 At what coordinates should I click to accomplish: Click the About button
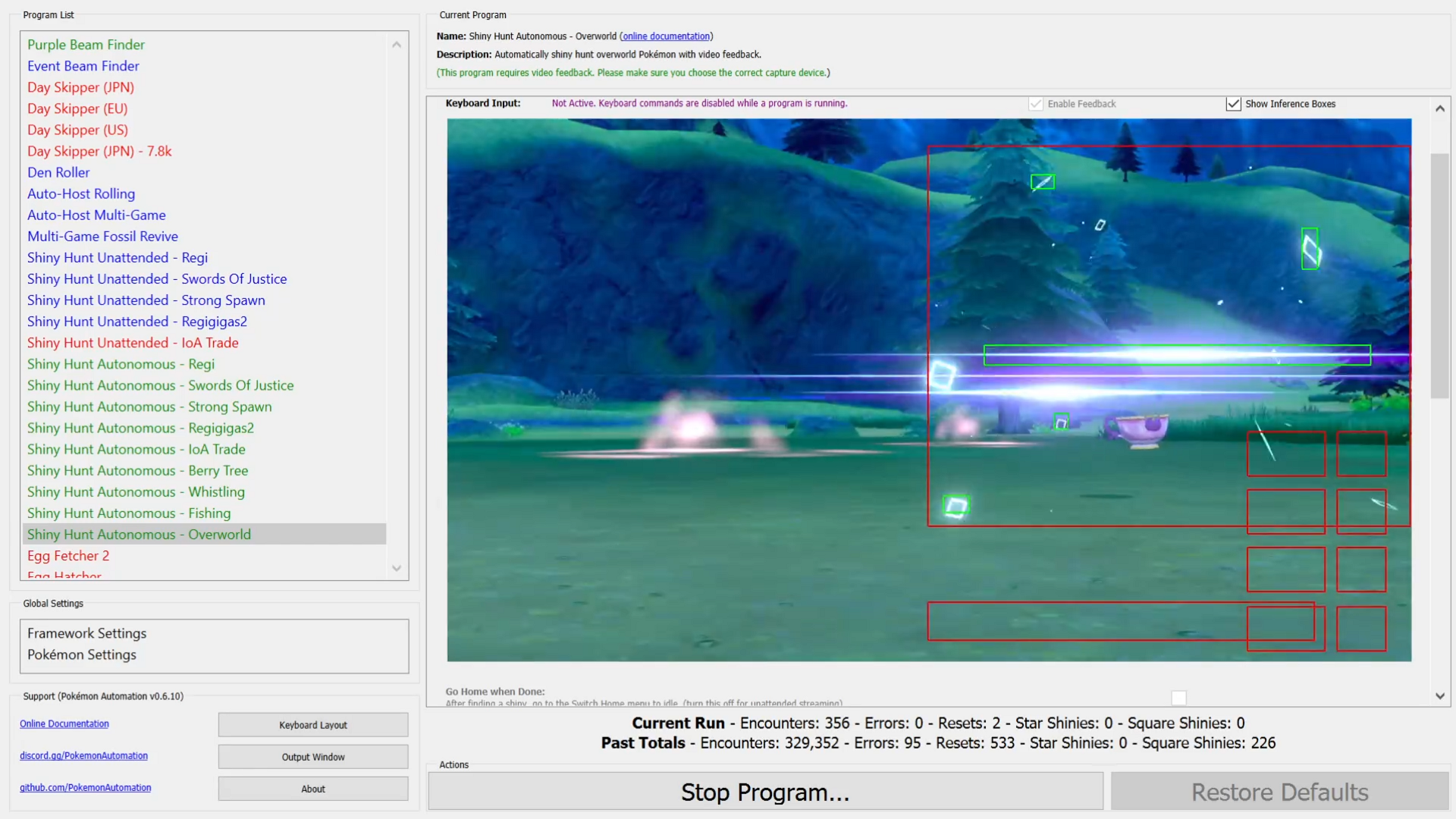point(312,789)
